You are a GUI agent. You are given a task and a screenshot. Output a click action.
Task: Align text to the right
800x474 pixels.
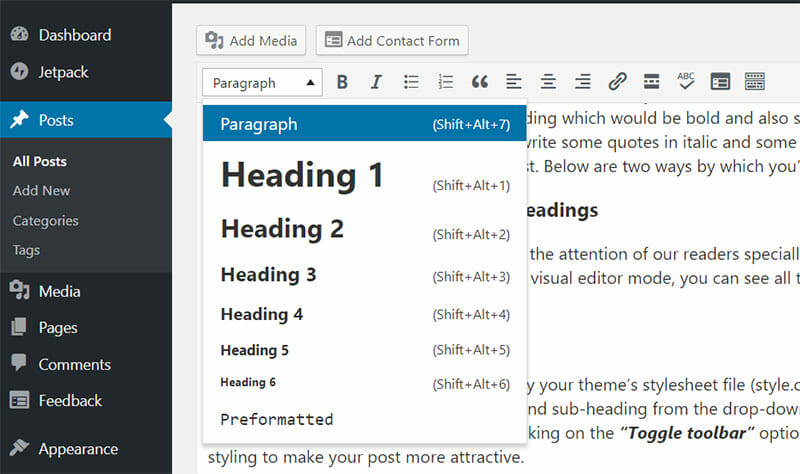click(x=582, y=82)
